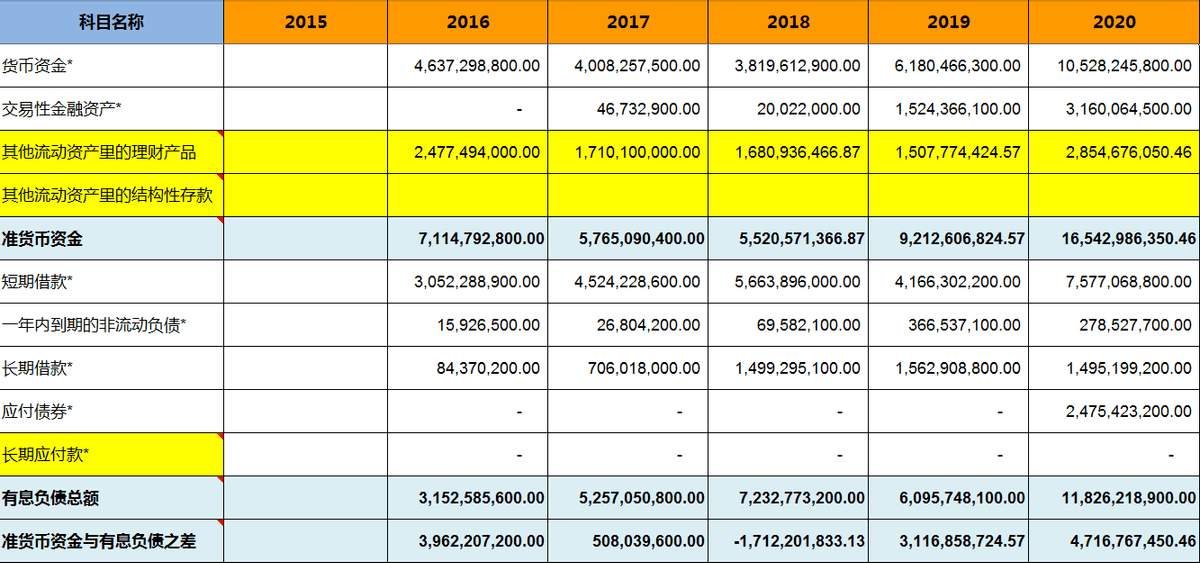The image size is (1200, 563).
Task: Select the 2015 column header
Action: [305, 22]
